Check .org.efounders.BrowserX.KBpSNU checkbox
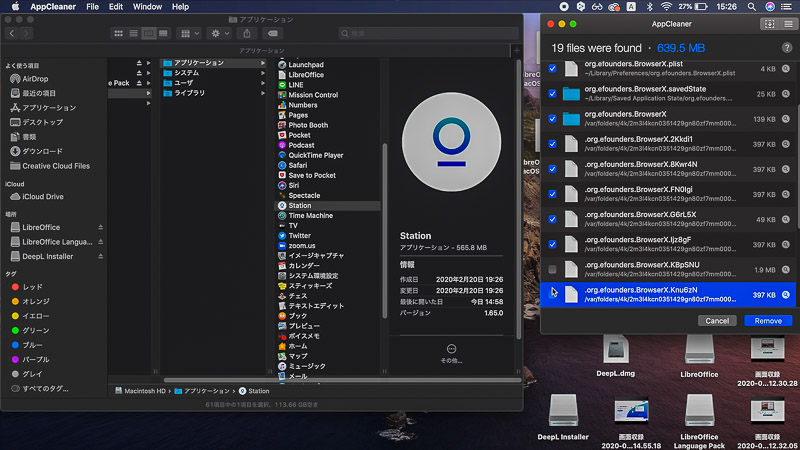The width and height of the screenshot is (800, 450). [552, 269]
